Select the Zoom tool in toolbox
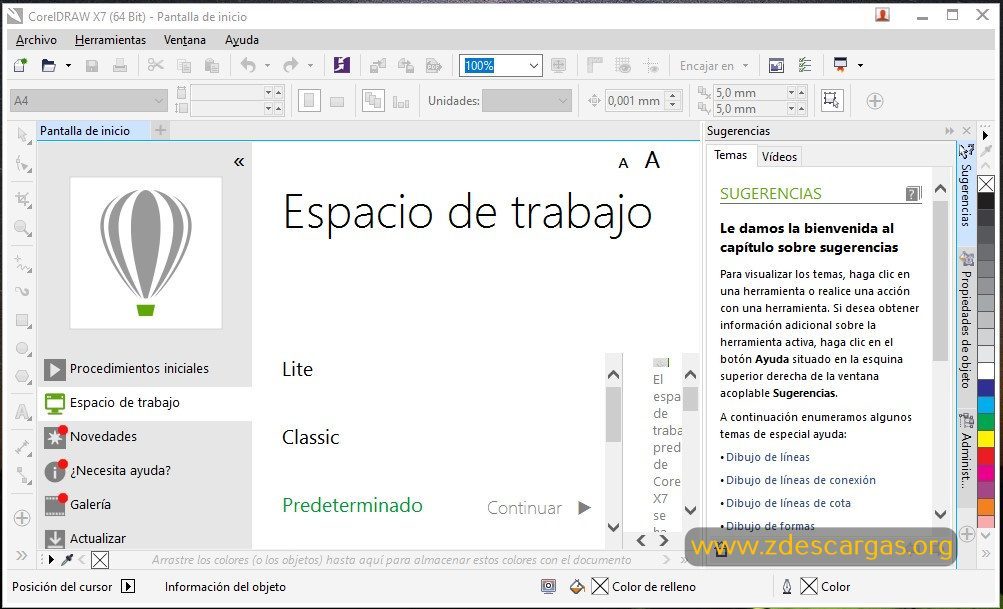The width and height of the screenshot is (1003, 609). coord(23,228)
